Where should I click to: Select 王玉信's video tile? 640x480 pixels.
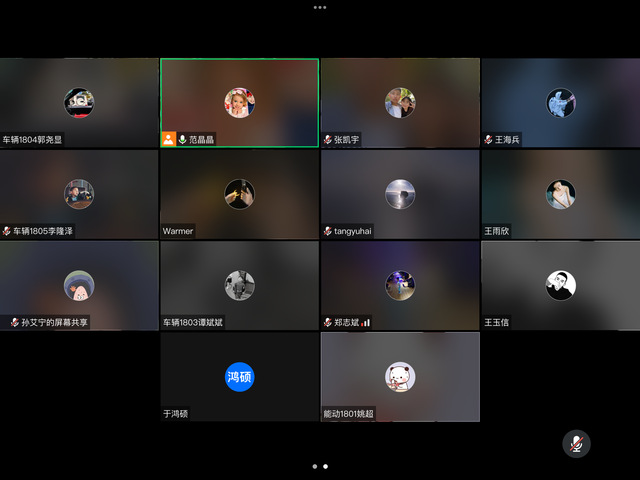(x=560, y=285)
